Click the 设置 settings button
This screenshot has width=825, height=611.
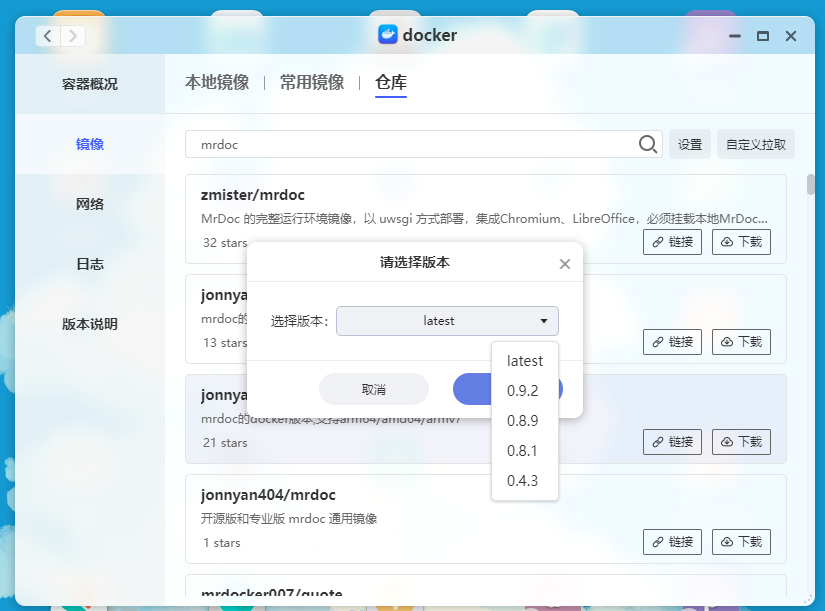689,144
